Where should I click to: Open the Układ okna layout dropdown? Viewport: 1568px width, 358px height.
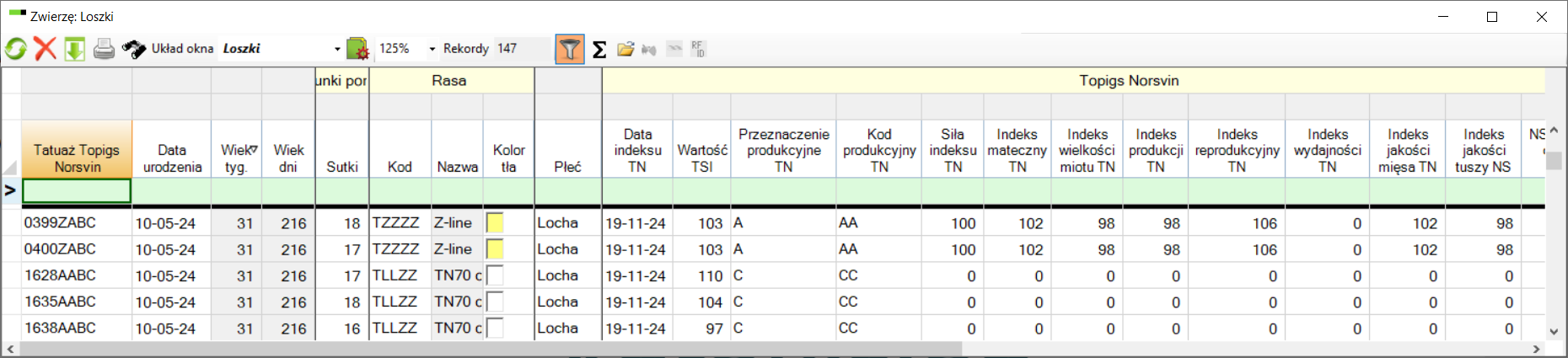pos(337,49)
